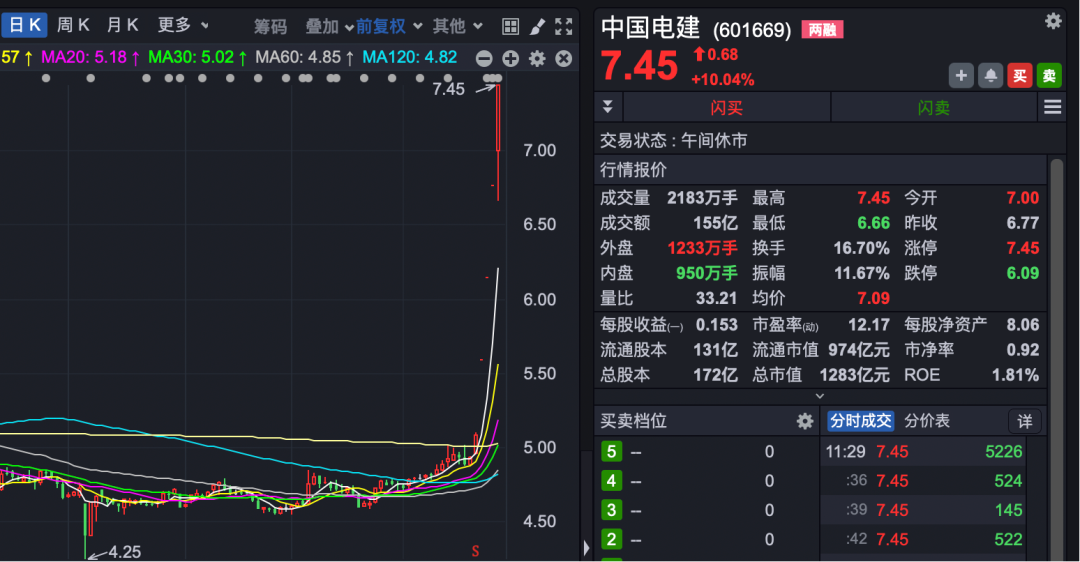Open the hamburger menu beside 闪卖

[x=1052, y=107]
